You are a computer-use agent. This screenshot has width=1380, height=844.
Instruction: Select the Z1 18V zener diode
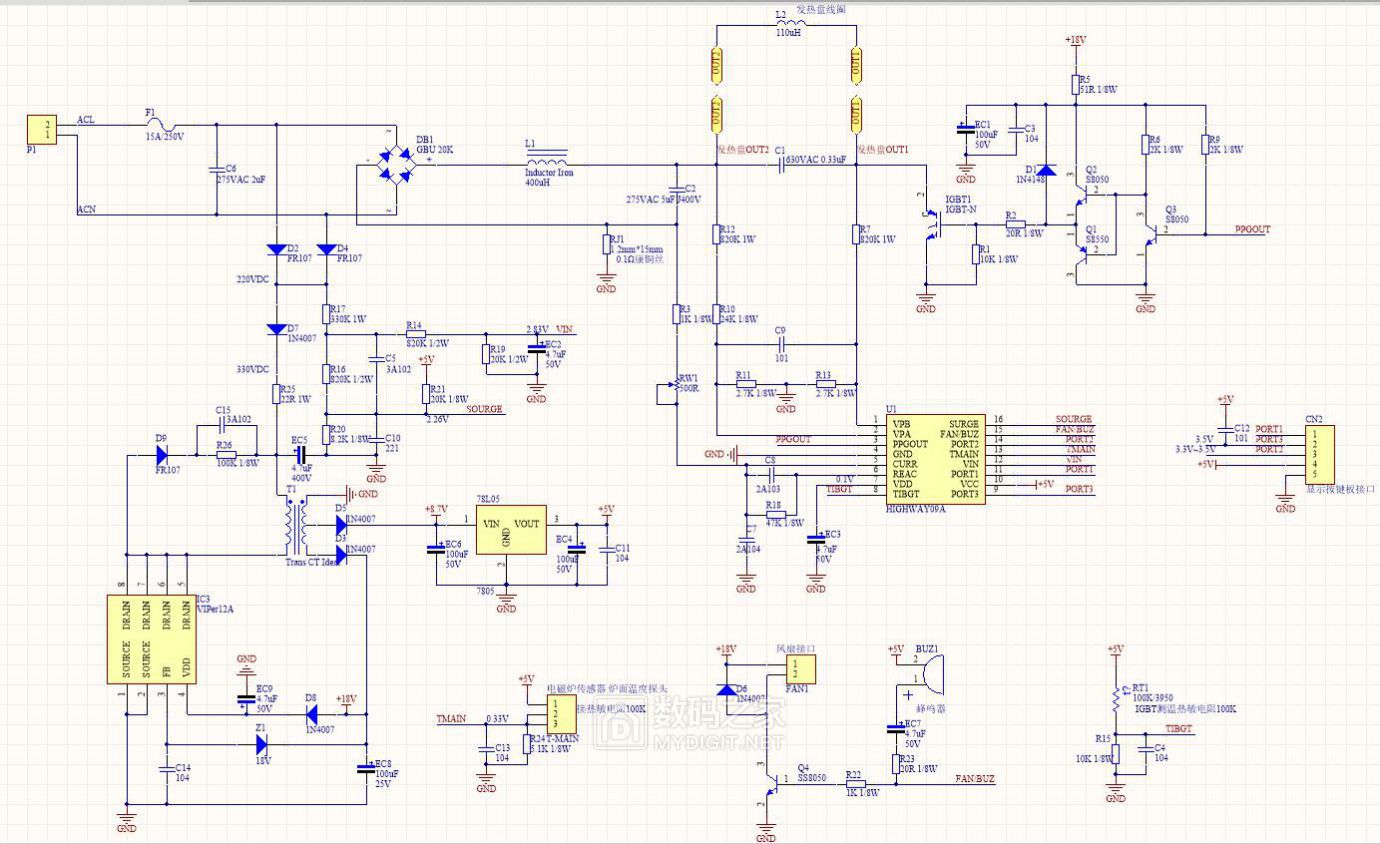tap(260, 744)
